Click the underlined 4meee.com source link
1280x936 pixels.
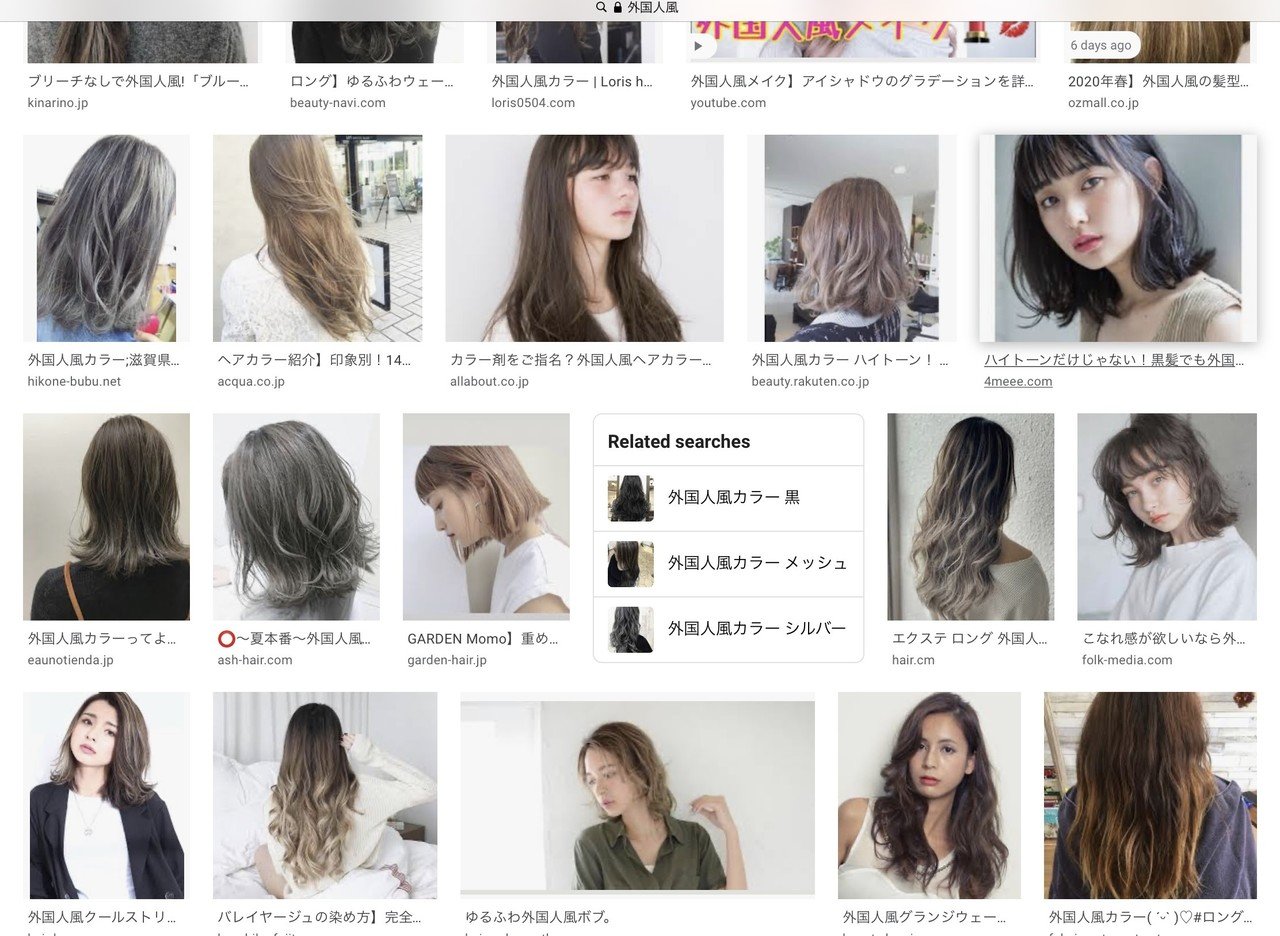pos(1018,381)
